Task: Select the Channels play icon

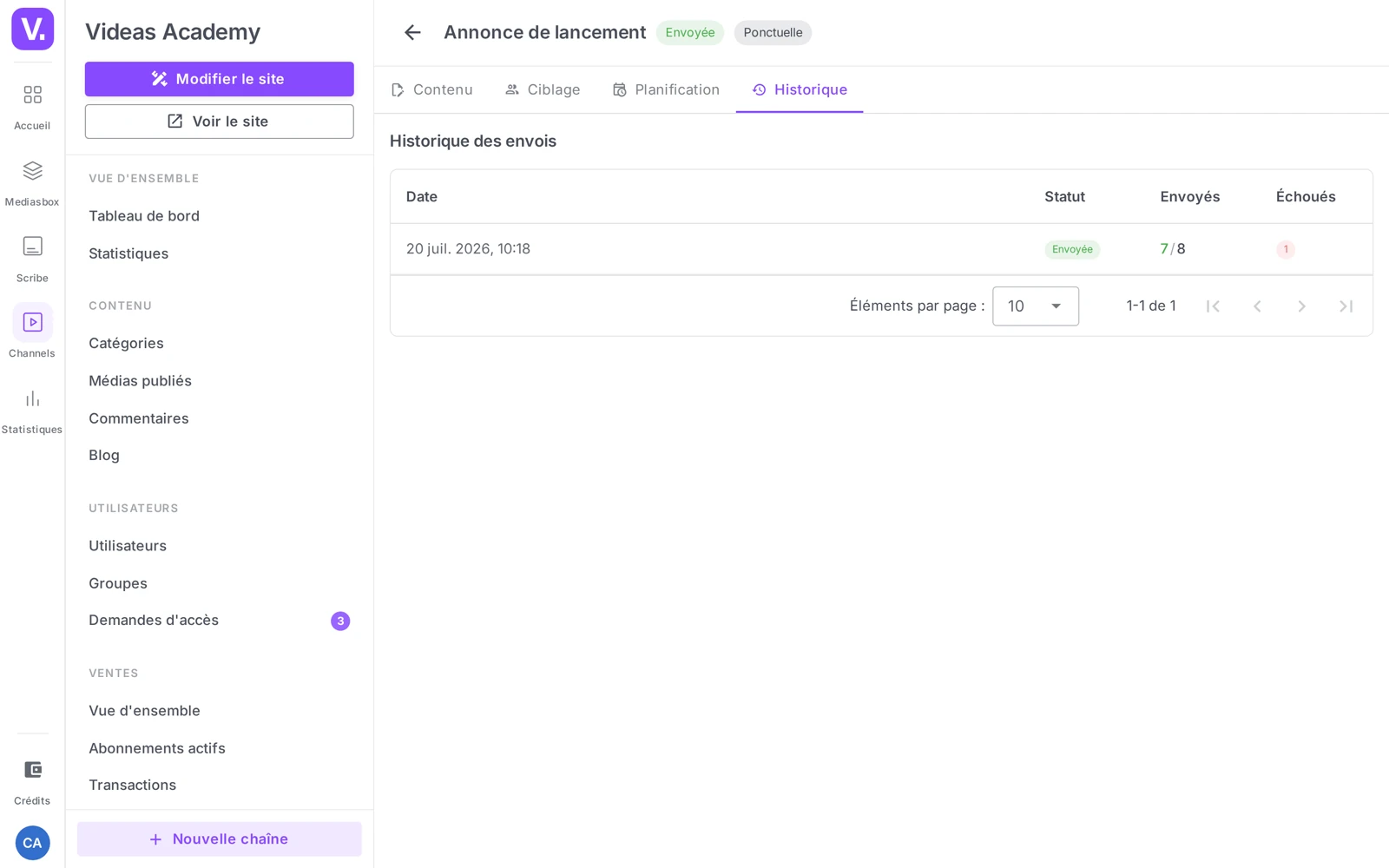Action: tap(32, 322)
